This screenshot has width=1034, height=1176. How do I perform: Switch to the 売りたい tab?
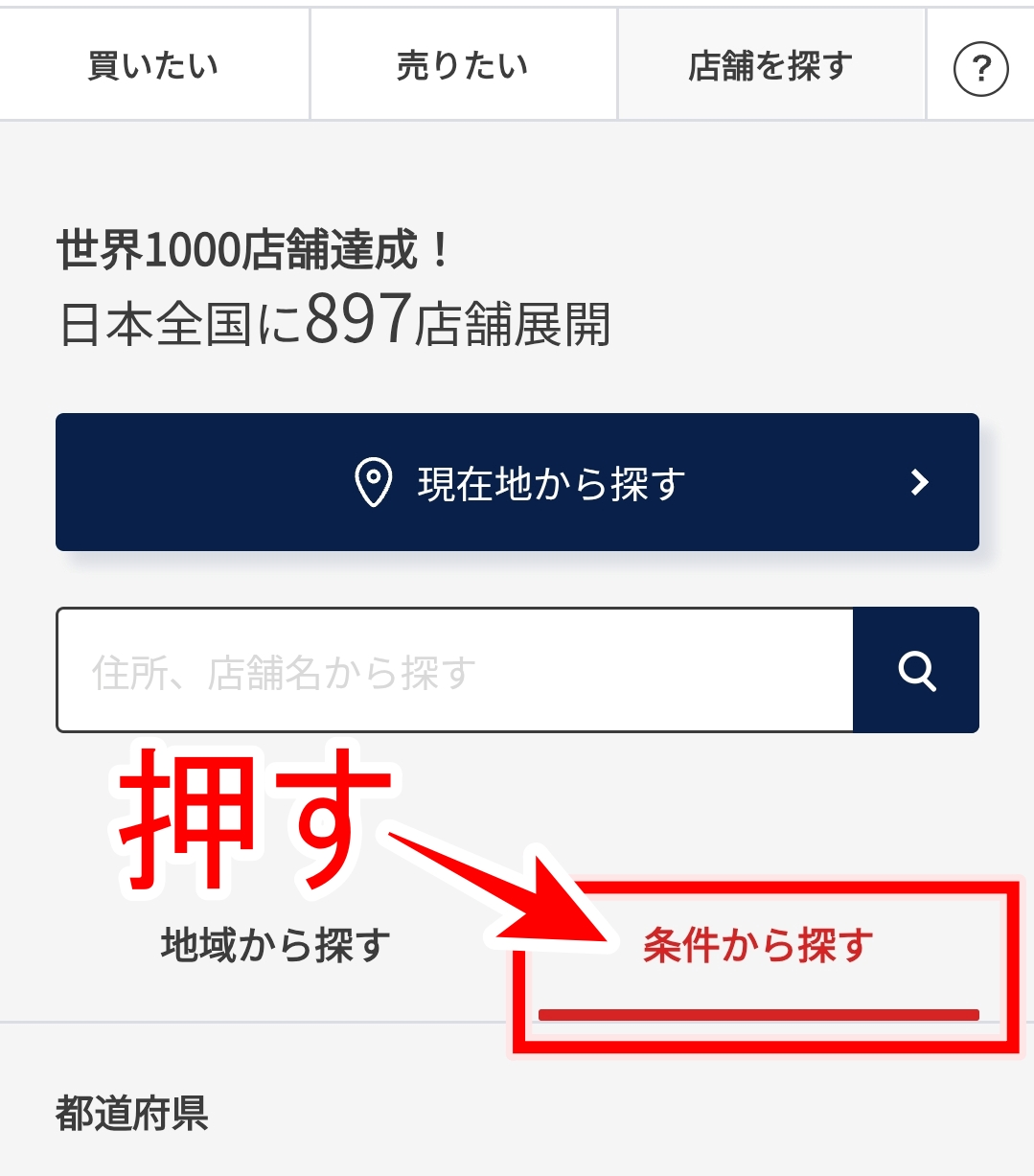point(463,65)
